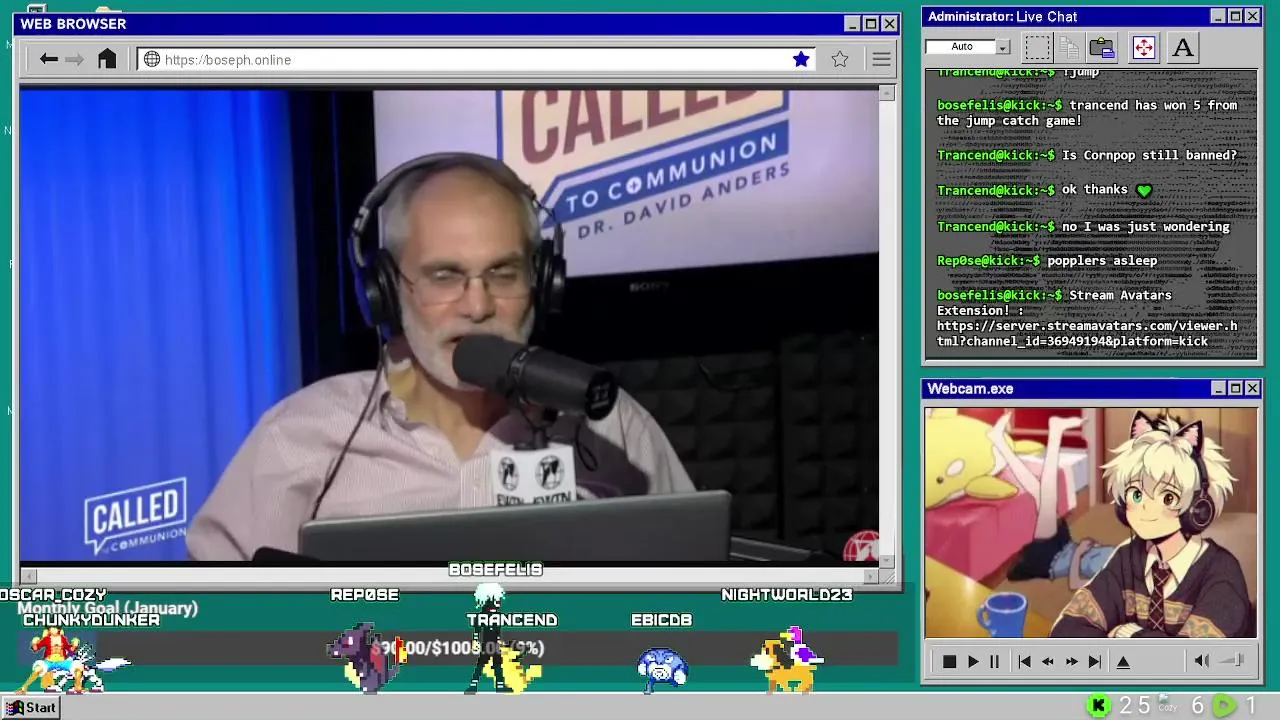Toggle the red fullscreen arrows icon
1280x720 pixels.
pyautogui.click(x=1144, y=47)
